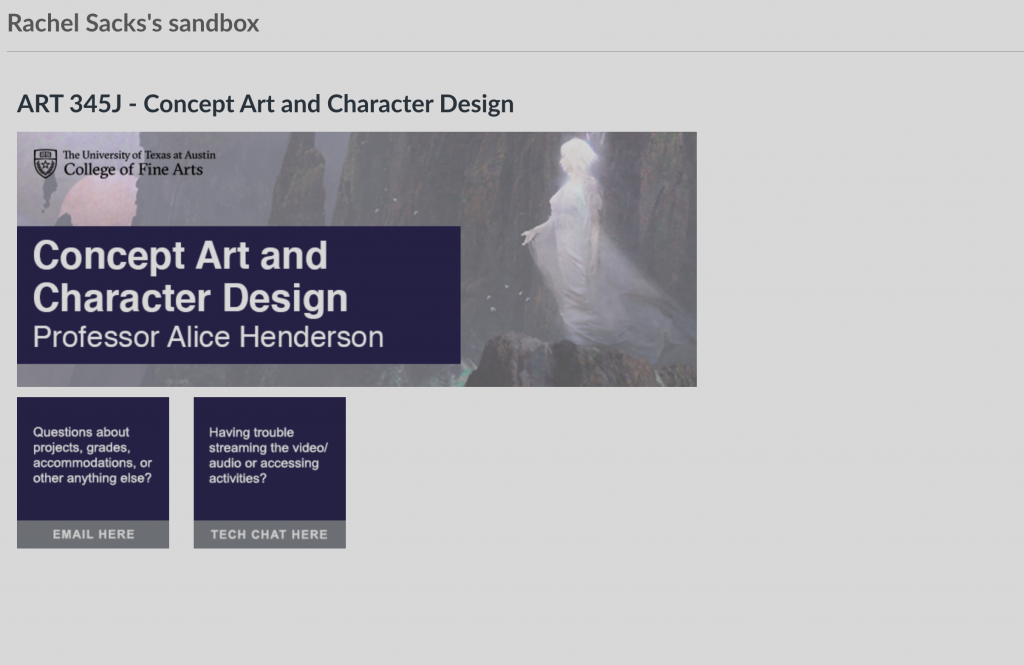1024x665 pixels.
Task: Click 'Concept Art and Character Design' banner heading
Action: click(190, 276)
